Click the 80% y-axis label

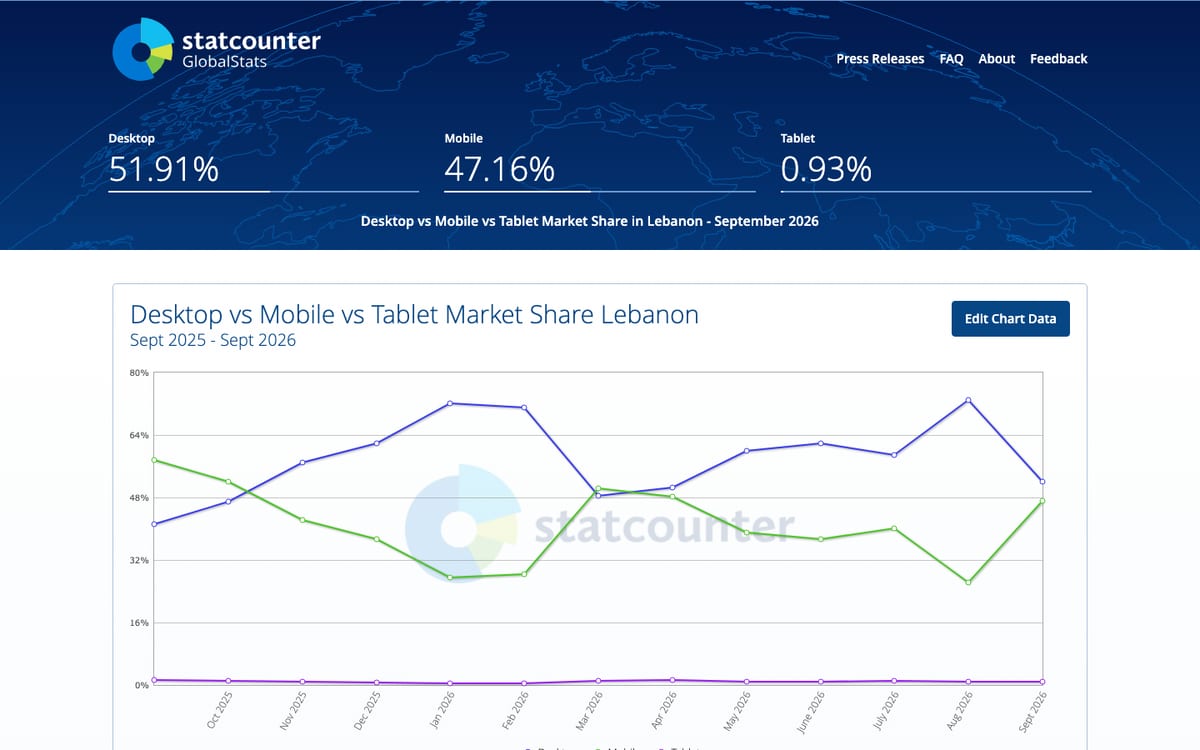[138, 373]
